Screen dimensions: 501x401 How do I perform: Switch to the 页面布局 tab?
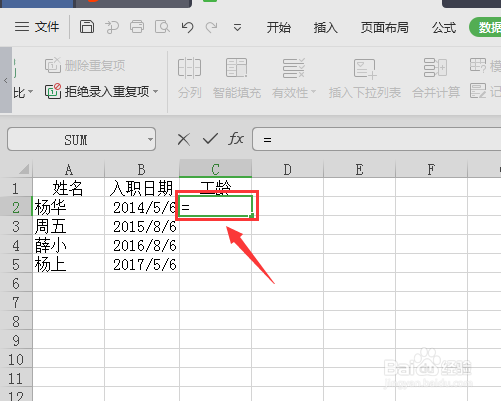[x=385, y=27]
